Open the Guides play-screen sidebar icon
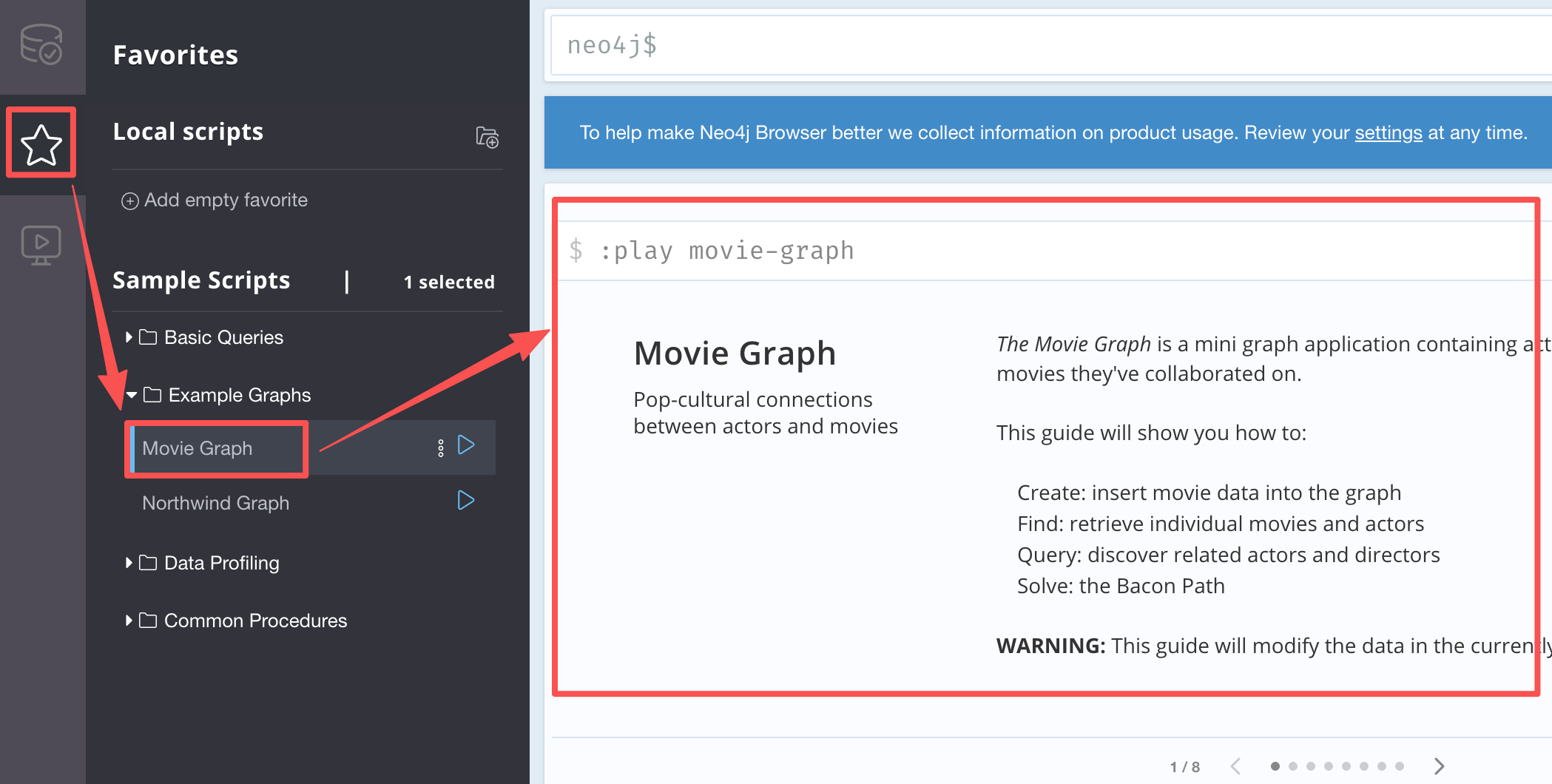1552x784 pixels. [41, 246]
